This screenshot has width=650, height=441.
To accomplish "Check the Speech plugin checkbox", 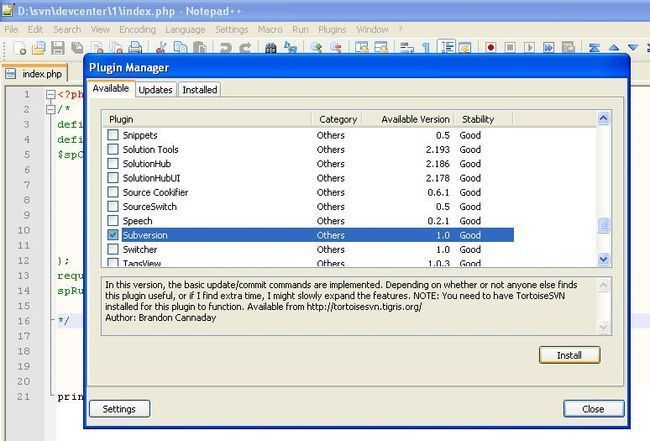I will click(113, 220).
